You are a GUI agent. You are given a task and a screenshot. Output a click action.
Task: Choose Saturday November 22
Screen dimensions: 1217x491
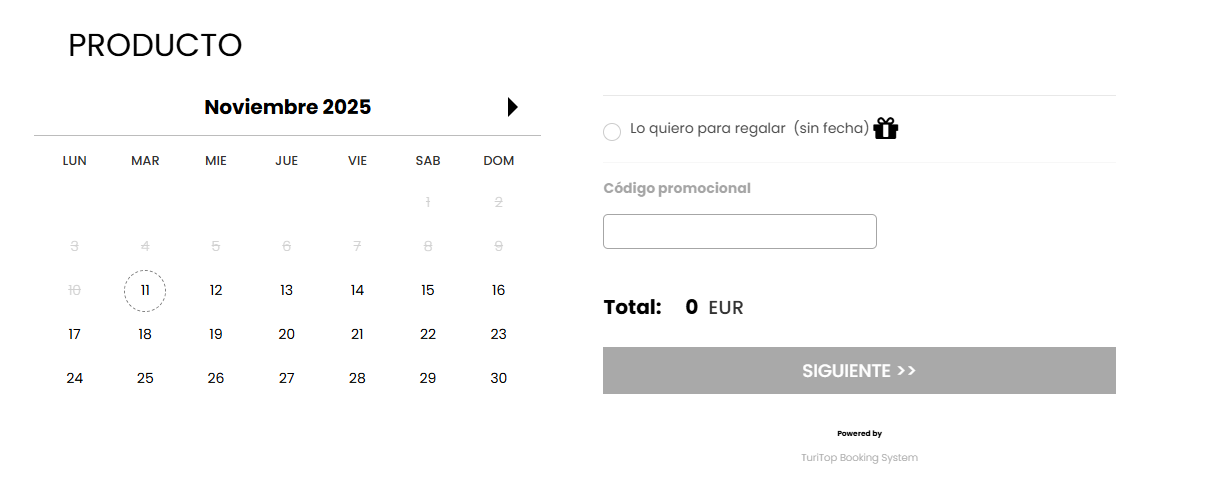pos(428,335)
